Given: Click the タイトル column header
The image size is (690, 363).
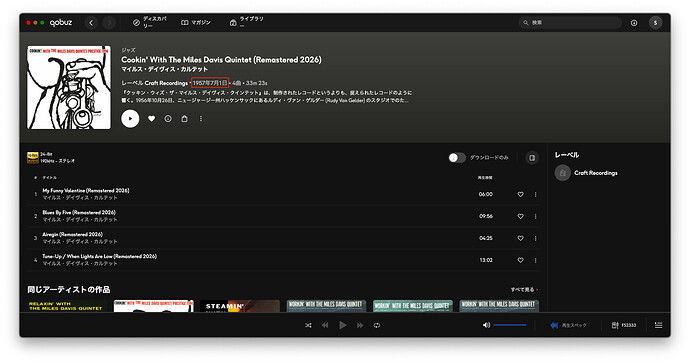Looking at the screenshot, I should click(49, 178).
